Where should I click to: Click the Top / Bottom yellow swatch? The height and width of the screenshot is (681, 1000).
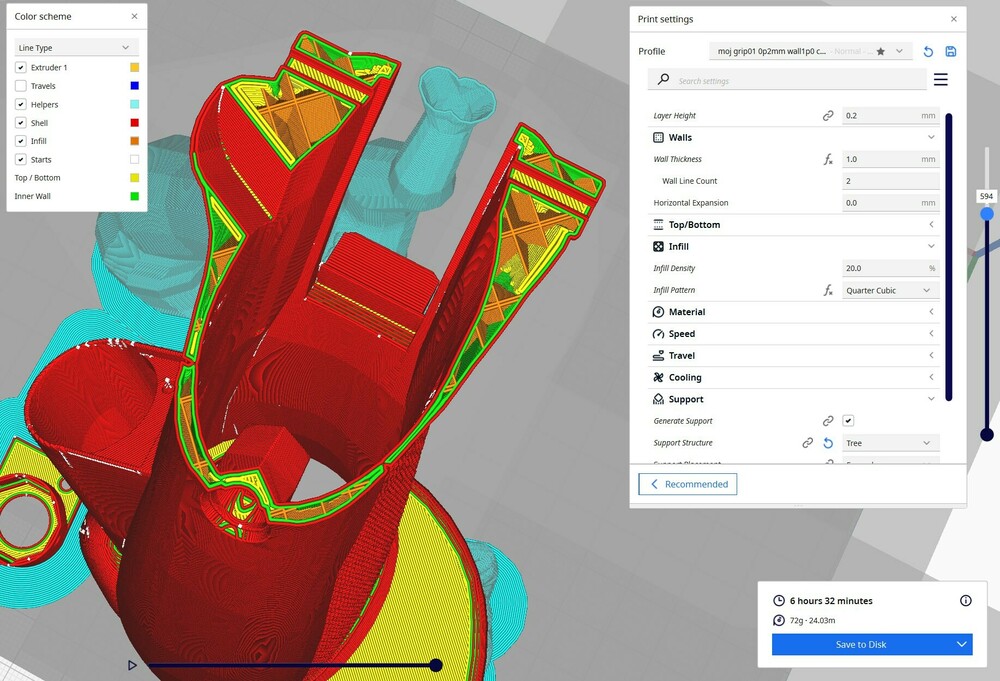[135, 178]
